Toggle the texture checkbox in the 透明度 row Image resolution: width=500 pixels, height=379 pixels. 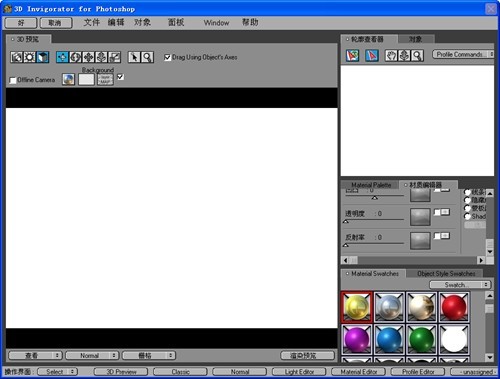coord(437,212)
